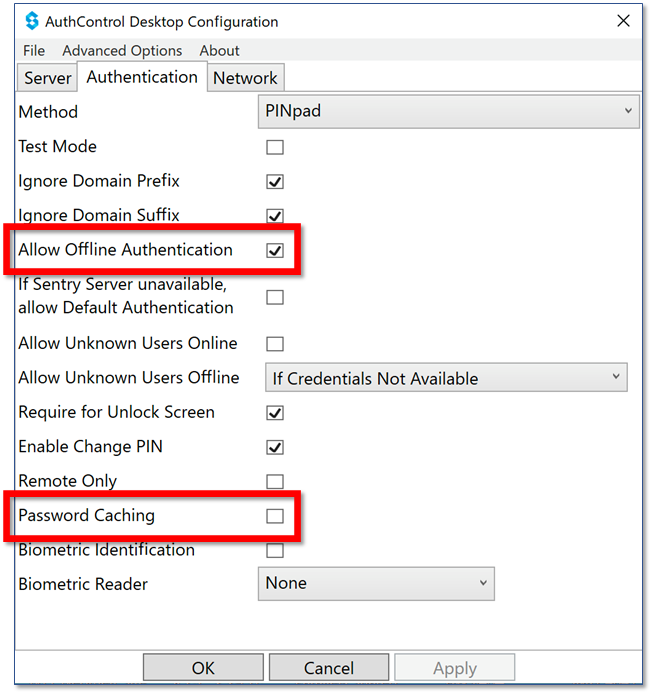Tick Allow Unknown Users Online
This screenshot has height=694, width=652.
tap(275, 343)
